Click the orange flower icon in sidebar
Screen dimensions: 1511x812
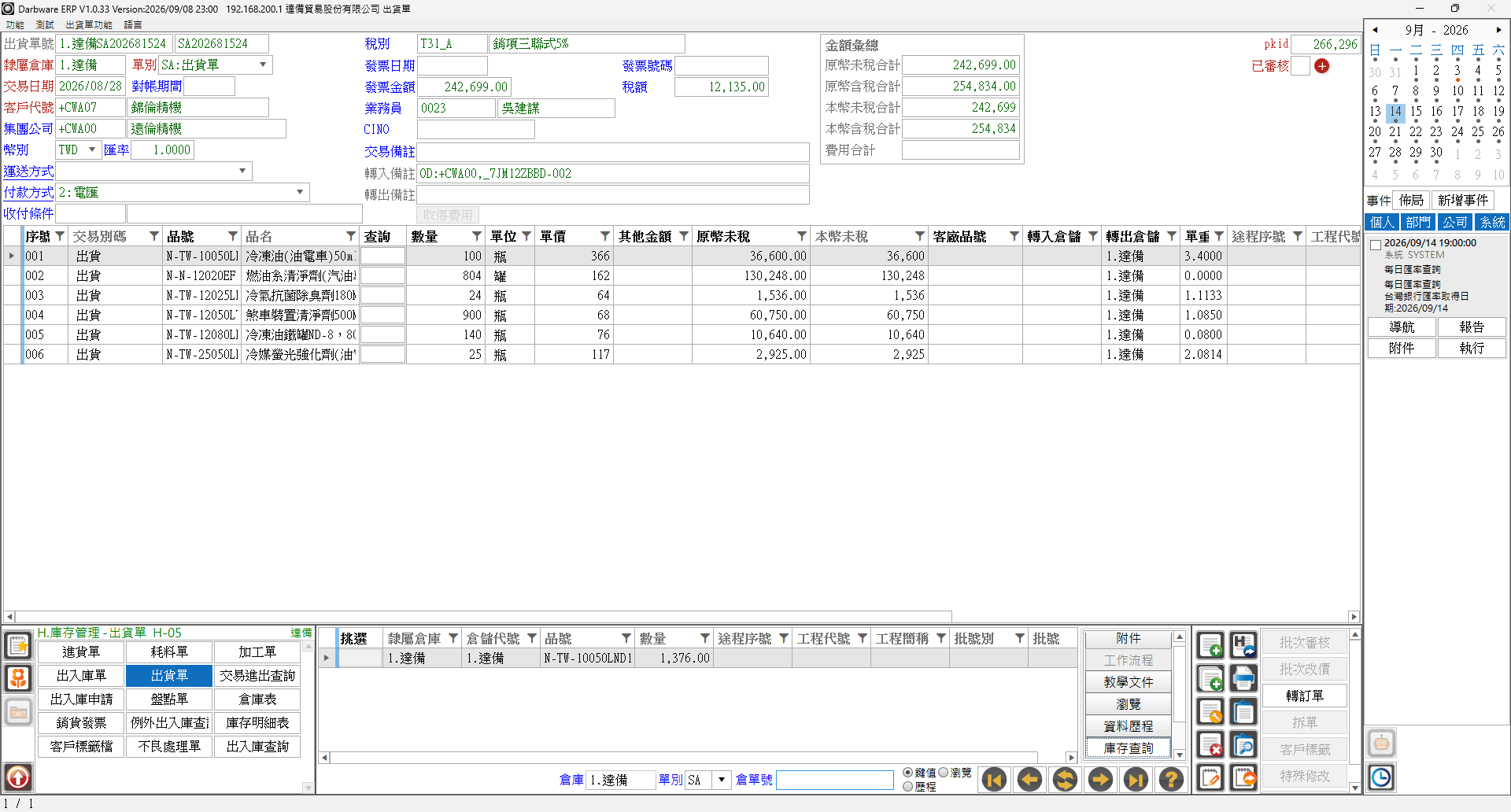click(18, 678)
